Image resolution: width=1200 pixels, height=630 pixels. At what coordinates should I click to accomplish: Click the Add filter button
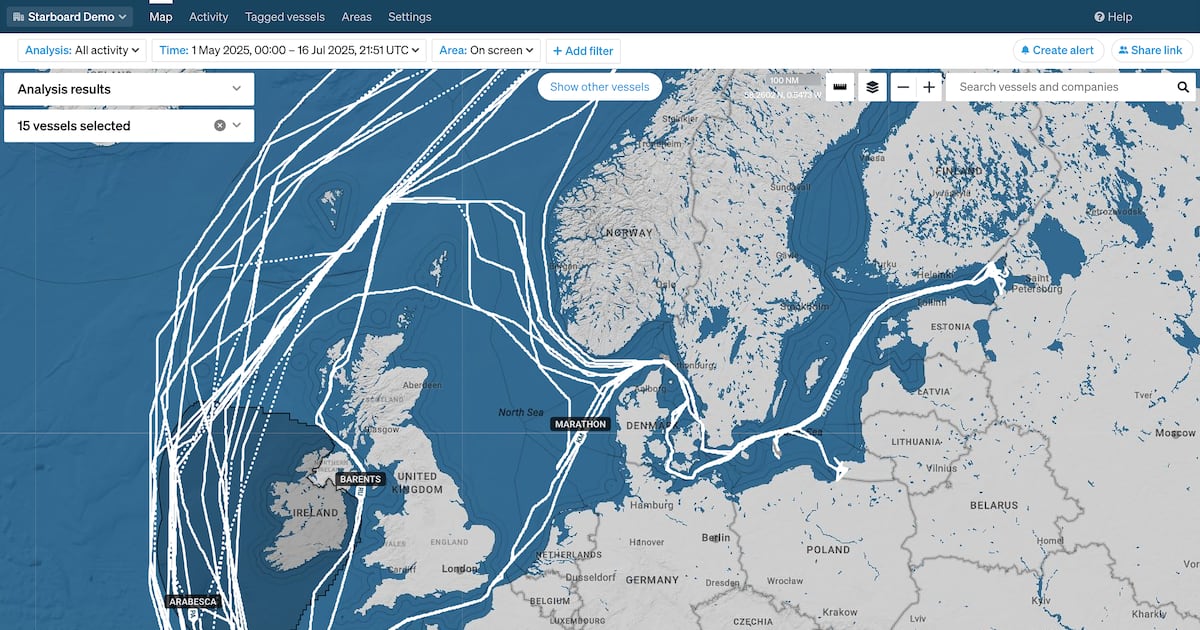[x=583, y=51]
